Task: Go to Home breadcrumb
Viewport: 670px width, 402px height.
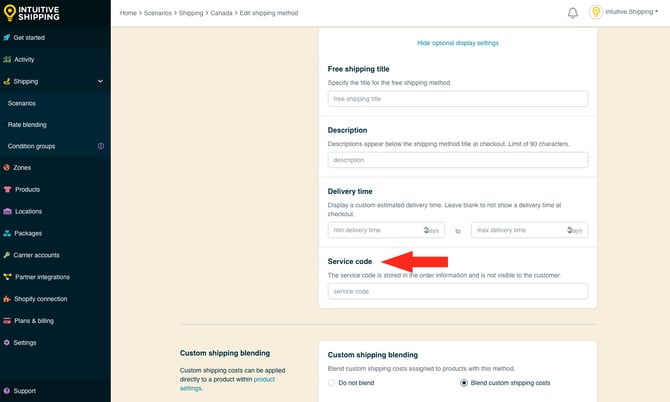Action: tap(128, 13)
